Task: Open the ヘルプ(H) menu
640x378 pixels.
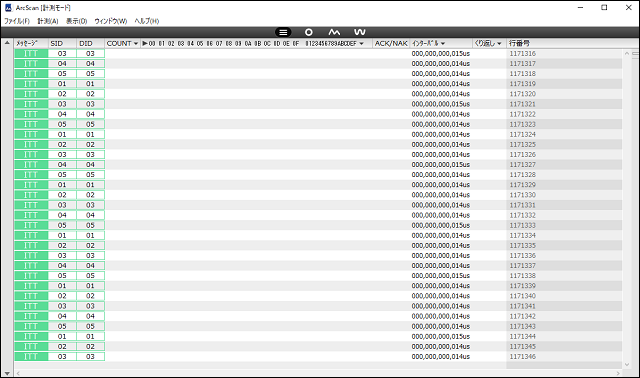Action: click(x=147, y=21)
